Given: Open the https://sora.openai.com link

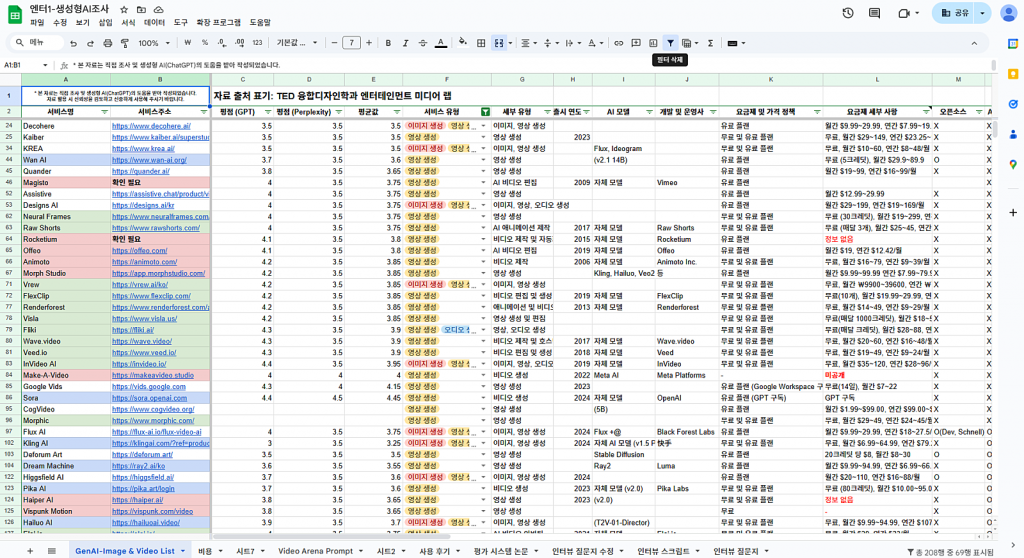Looking at the screenshot, I should click(x=150, y=398).
